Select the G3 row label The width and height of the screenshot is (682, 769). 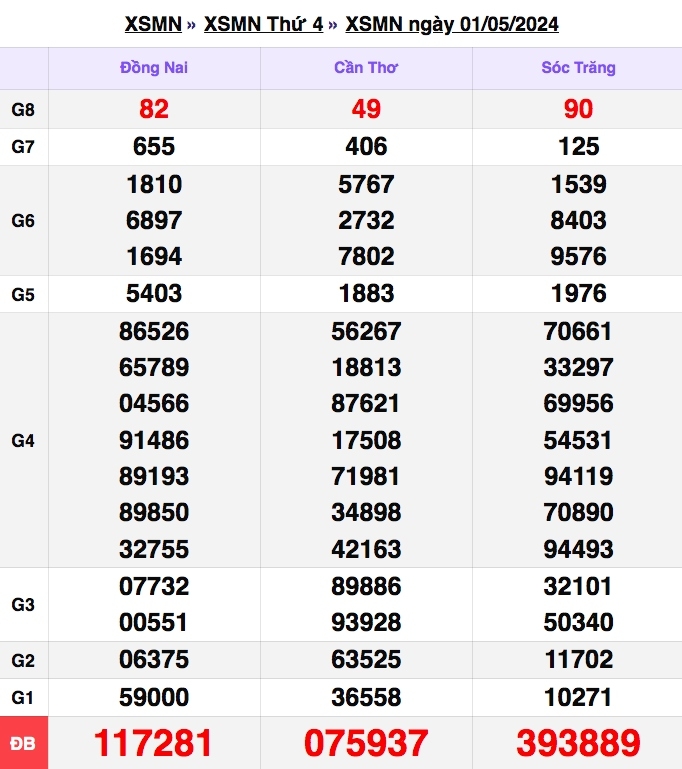[x=23, y=604]
